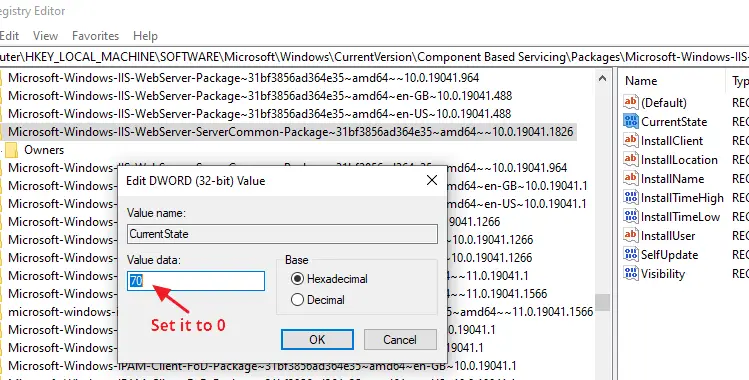Select the InstallName value name
The height and width of the screenshot is (380, 749).
tap(673, 179)
